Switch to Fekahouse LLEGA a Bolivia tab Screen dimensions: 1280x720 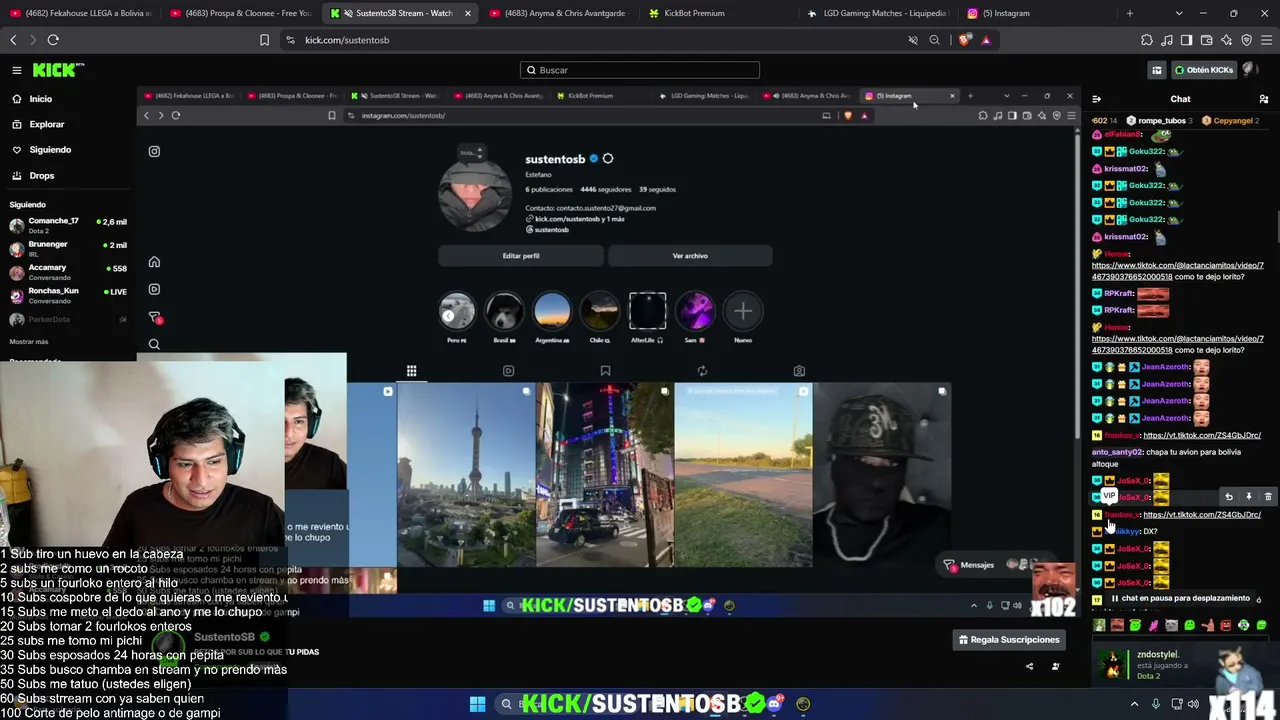80,13
